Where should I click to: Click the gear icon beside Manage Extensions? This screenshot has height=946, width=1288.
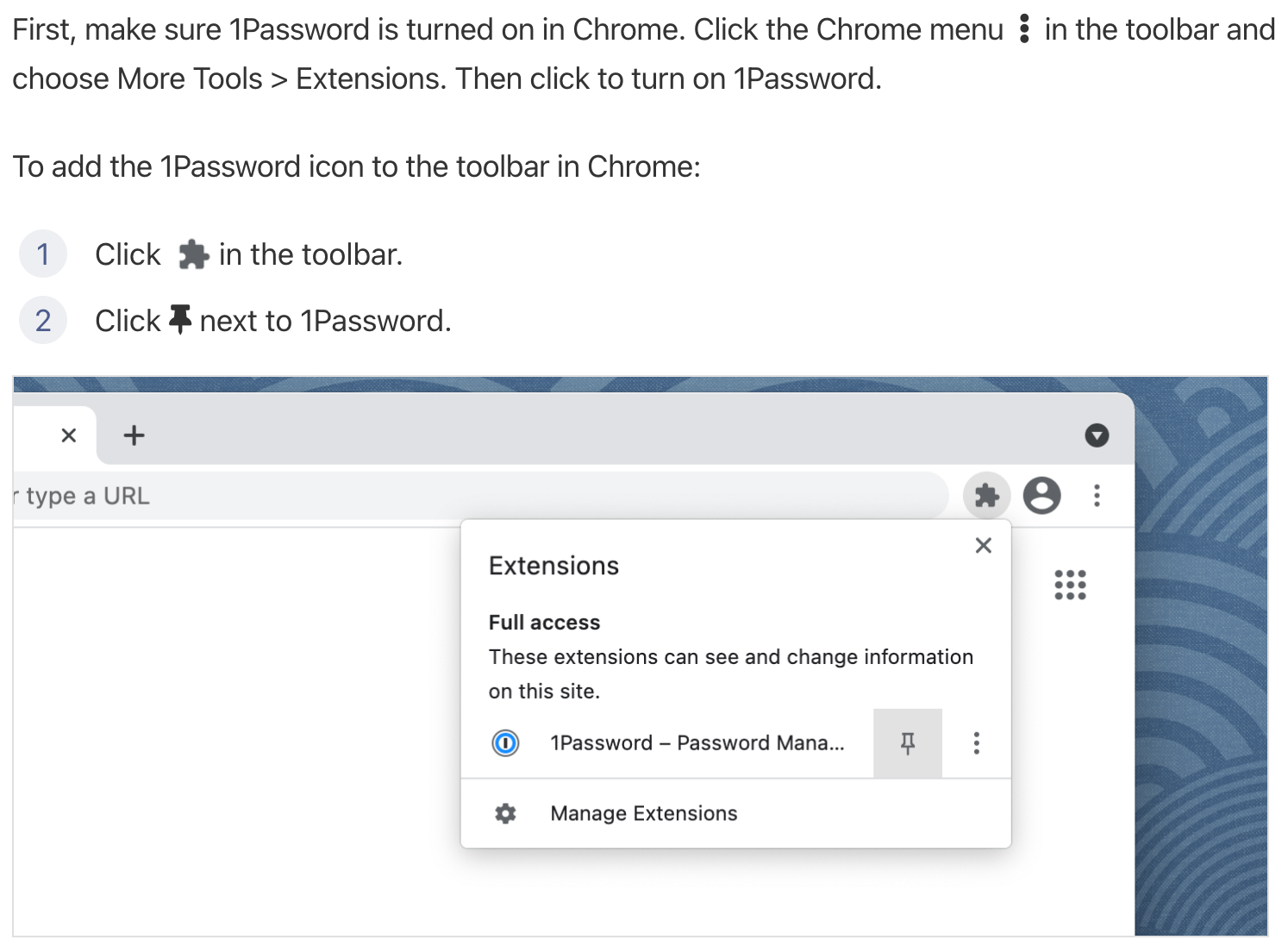tap(506, 813)
